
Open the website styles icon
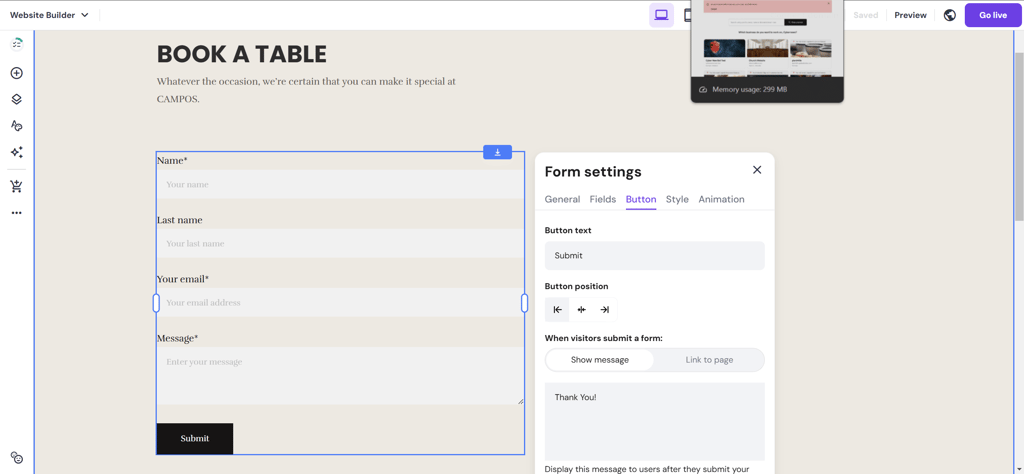17,125
